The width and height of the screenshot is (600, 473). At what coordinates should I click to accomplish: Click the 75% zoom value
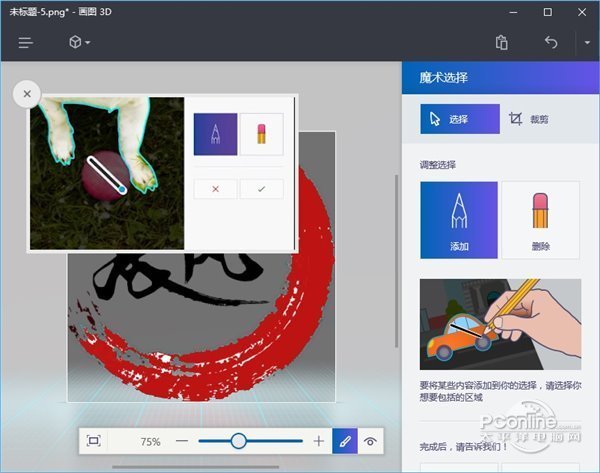(x=150, y=442)
